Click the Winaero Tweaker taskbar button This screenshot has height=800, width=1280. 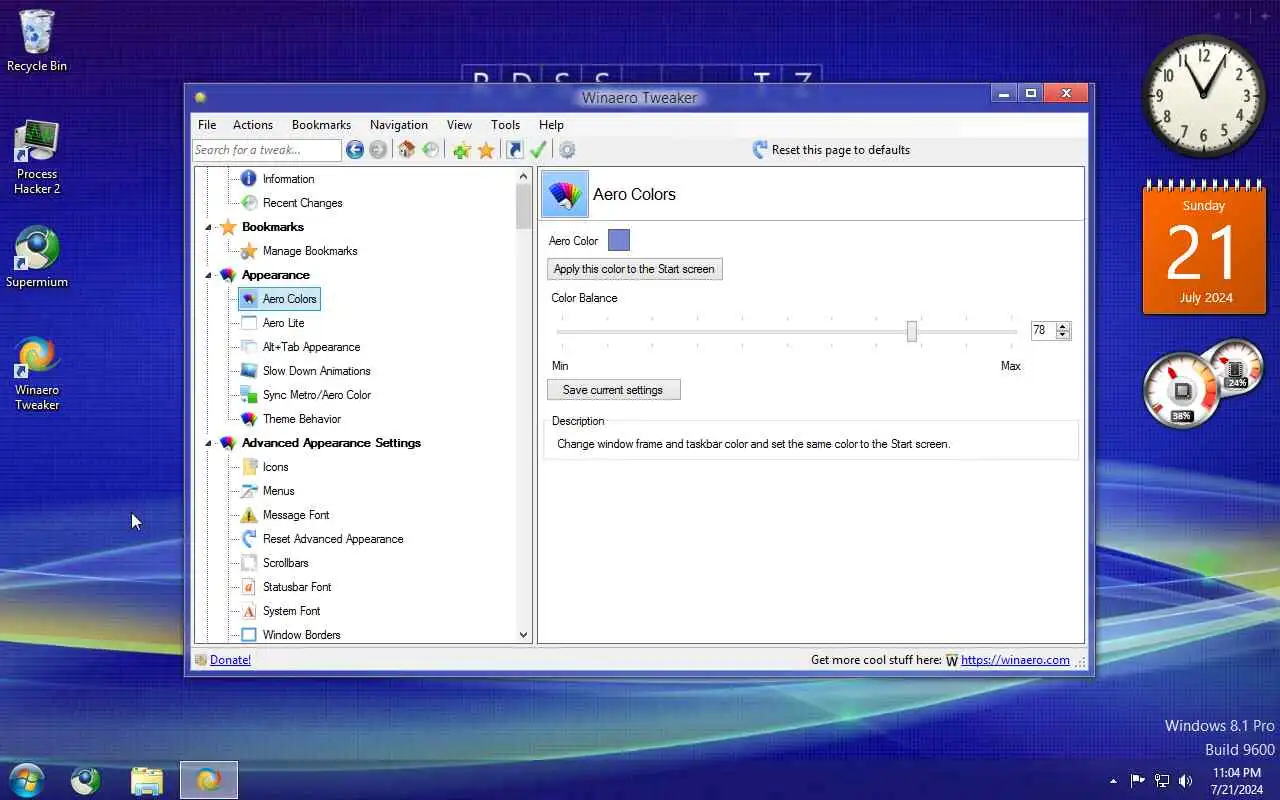coord(209,780)
